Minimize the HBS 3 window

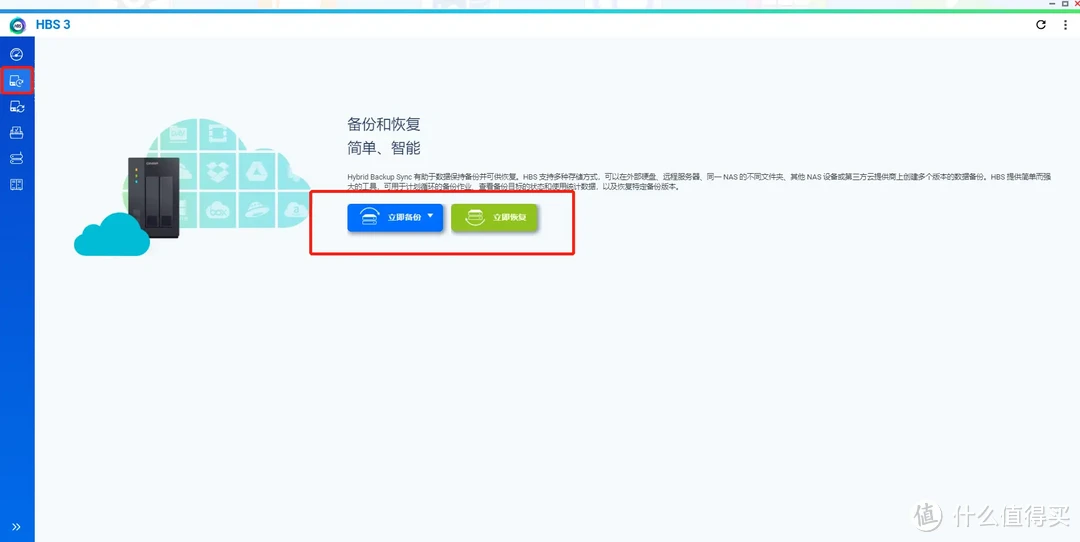click(1052, 3)
